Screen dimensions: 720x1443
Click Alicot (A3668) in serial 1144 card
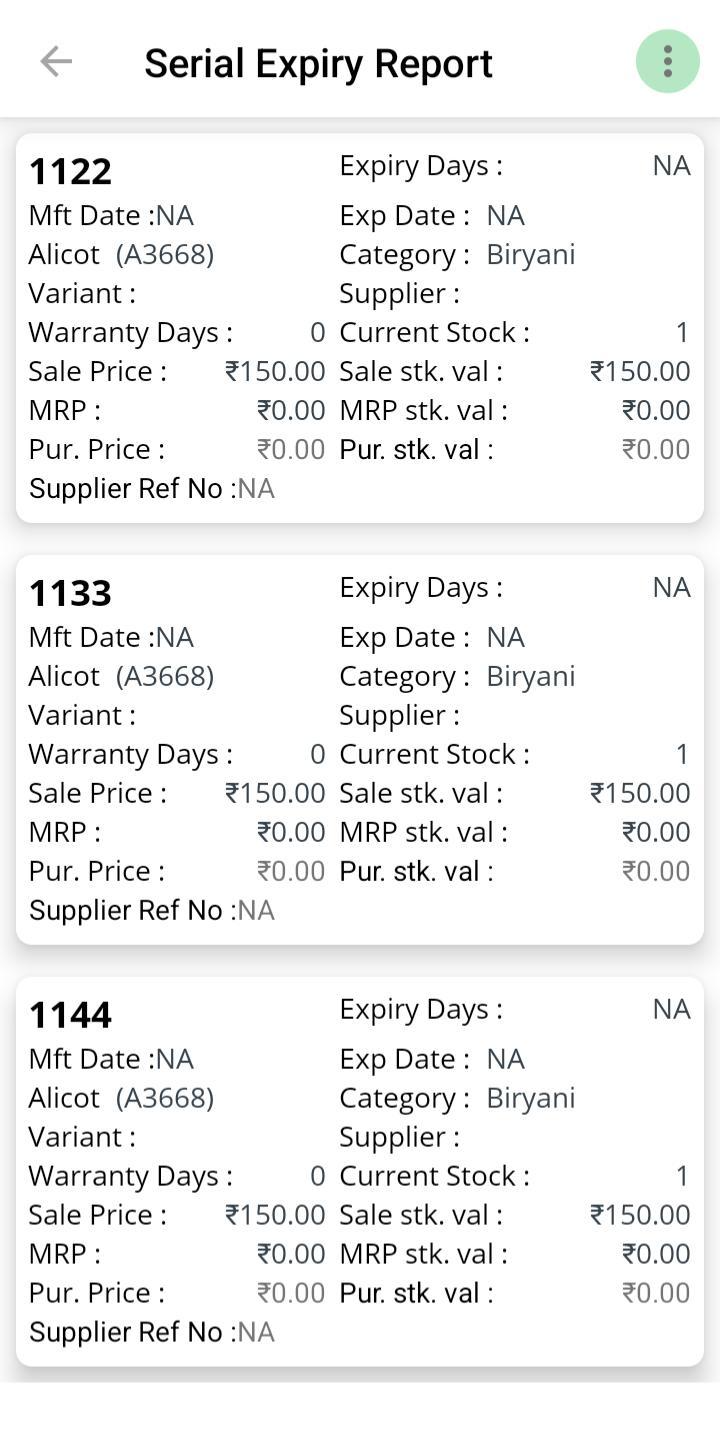(x=121, y=1098)
